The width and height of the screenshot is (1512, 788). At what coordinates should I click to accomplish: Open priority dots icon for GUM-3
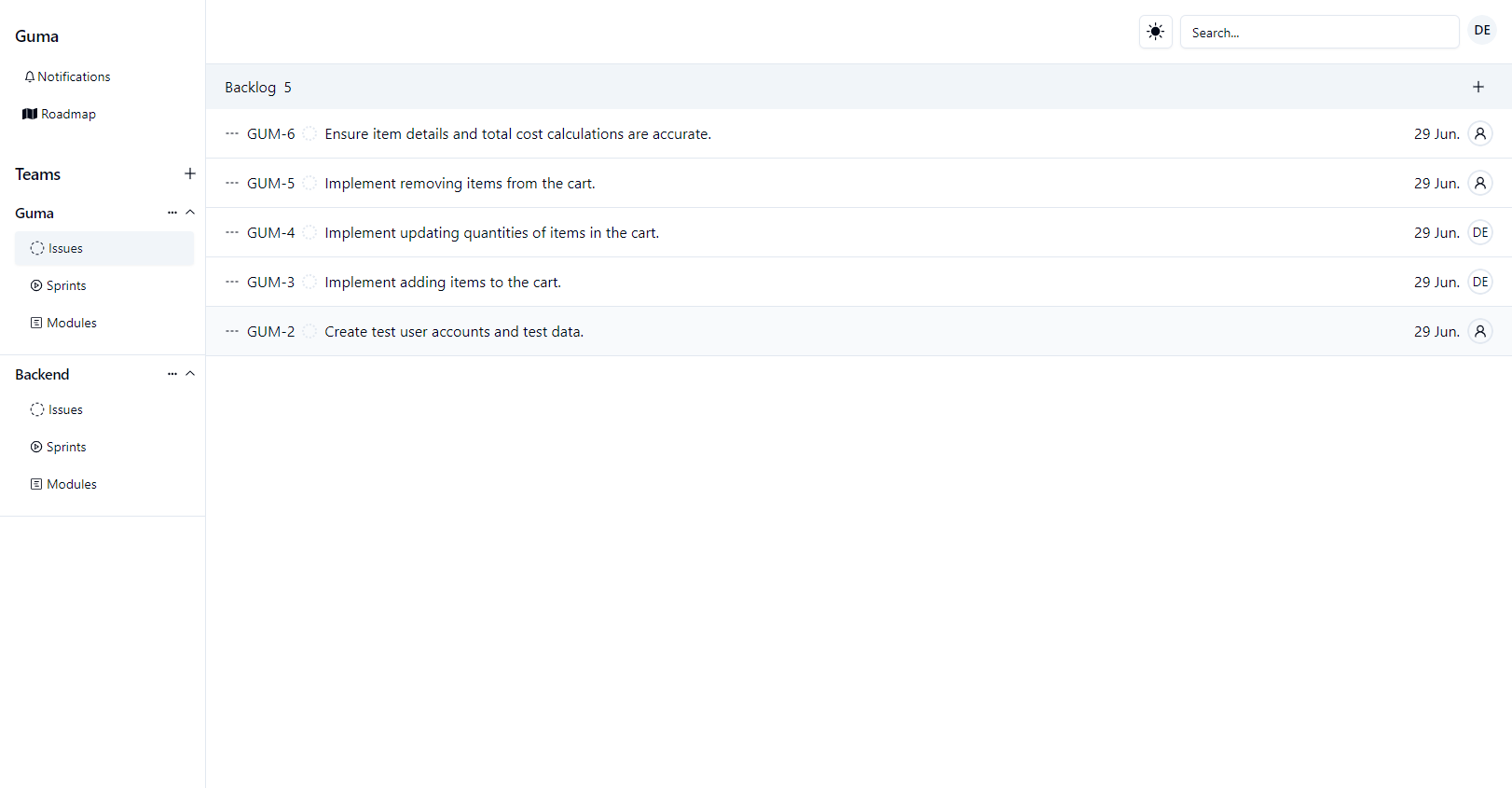(x=232, y=283)
